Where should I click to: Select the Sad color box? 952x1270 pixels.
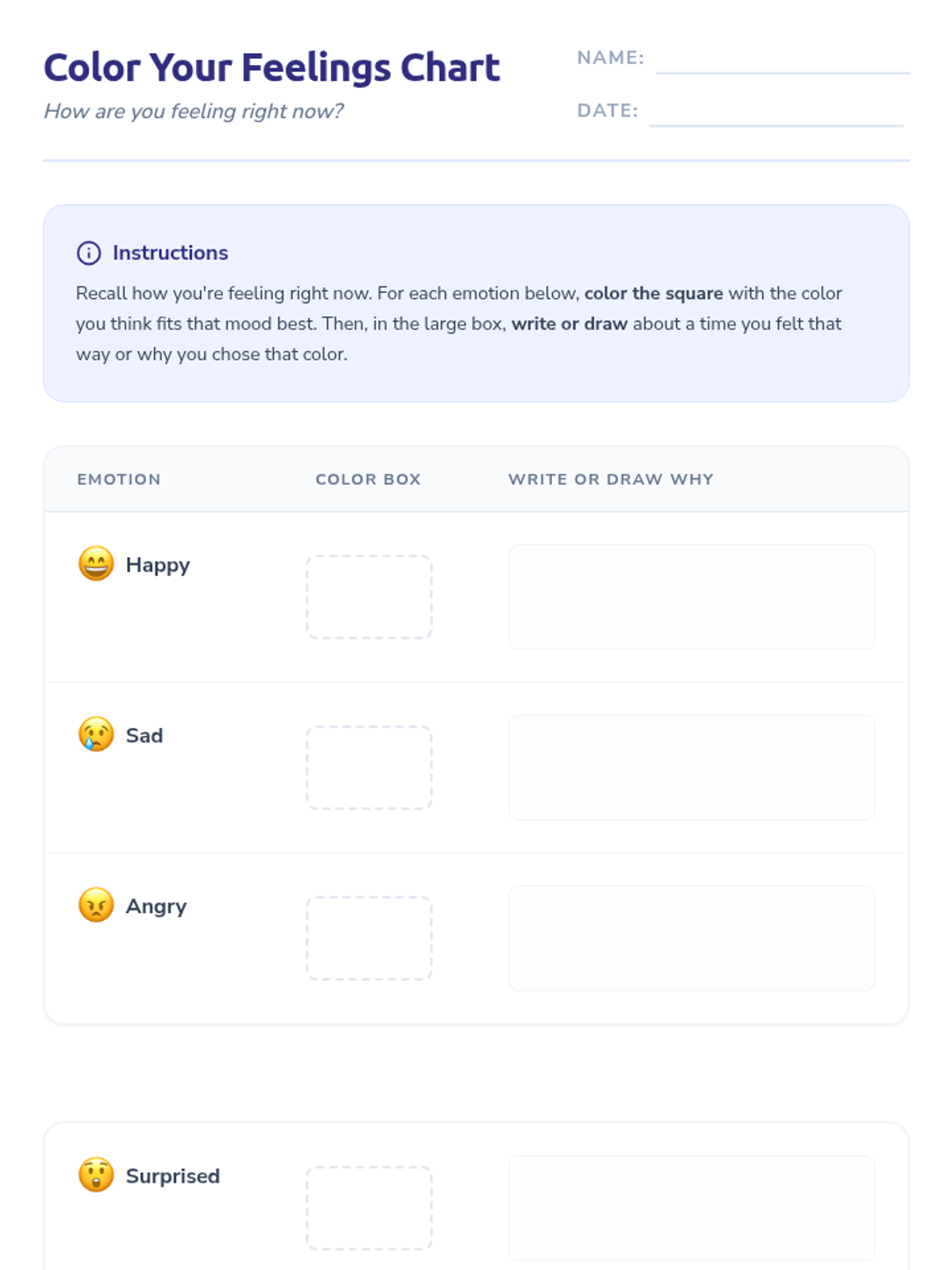pos(370,768)
